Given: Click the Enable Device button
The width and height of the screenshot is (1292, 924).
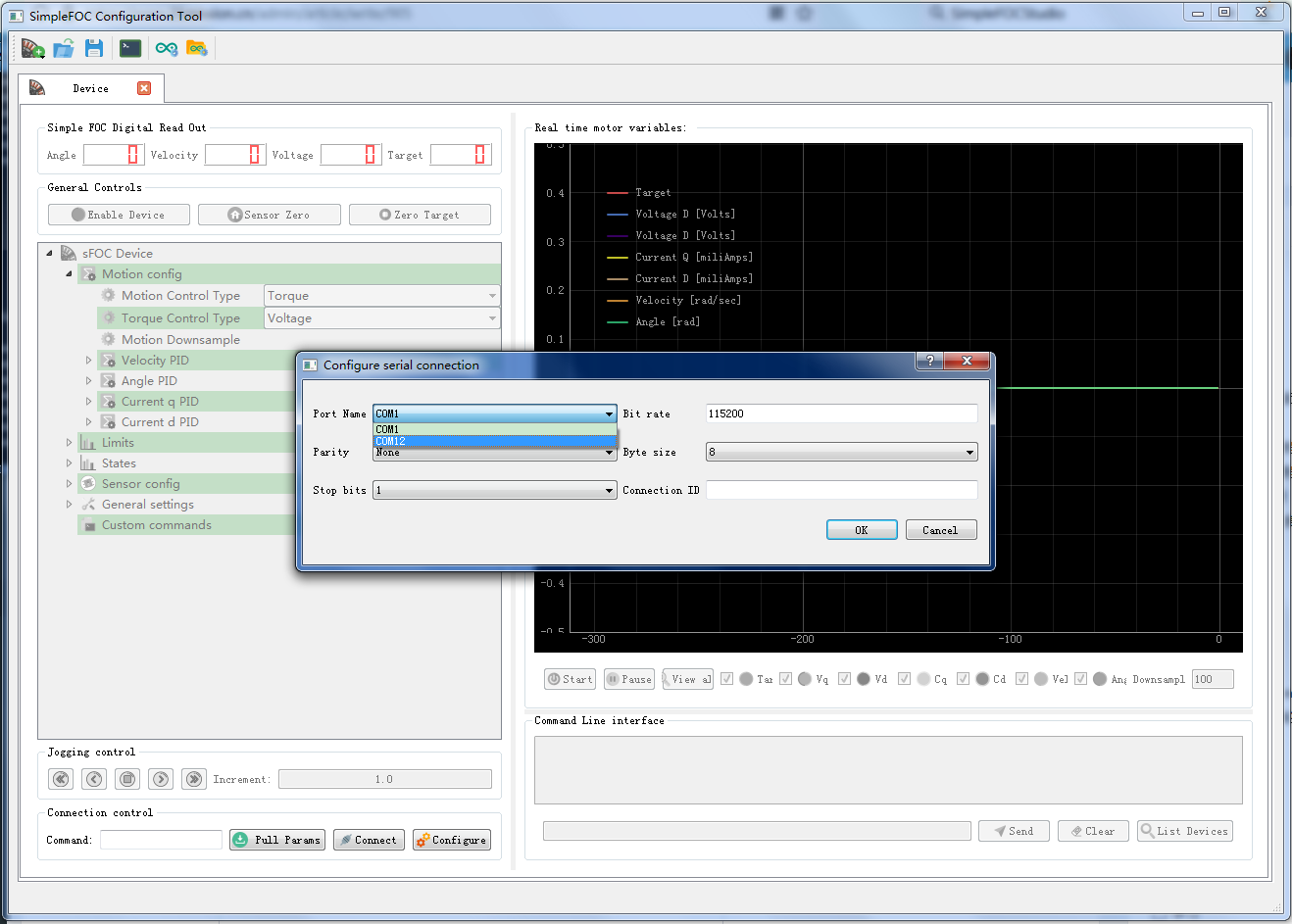Looking at the screenshot, I should (x=119, y=215).
